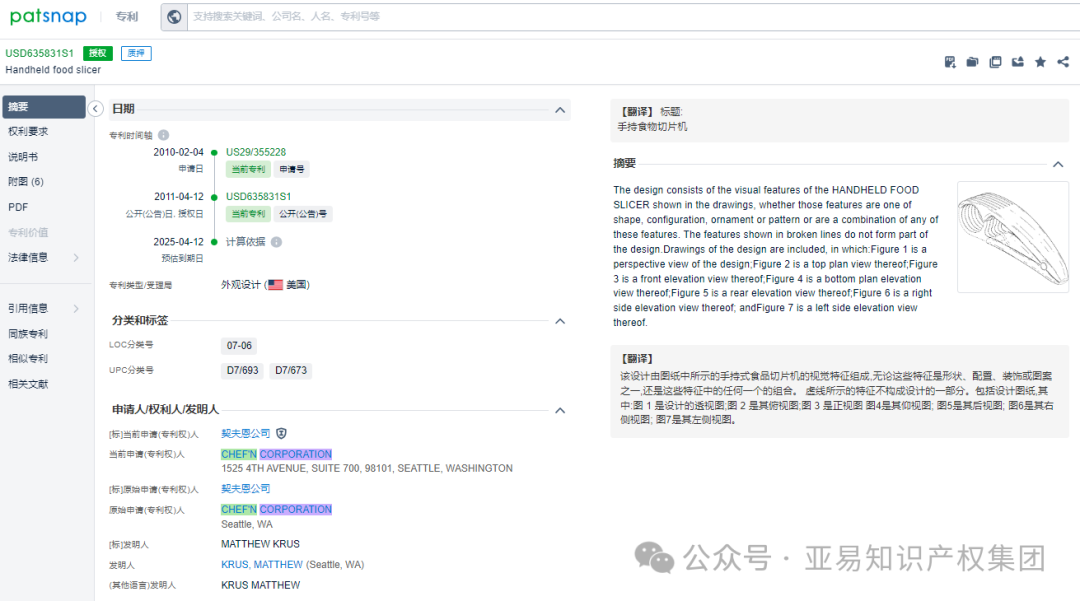Click CHEF'N CORPORATION under 当前申请(专利权)人

click(276, 454)
